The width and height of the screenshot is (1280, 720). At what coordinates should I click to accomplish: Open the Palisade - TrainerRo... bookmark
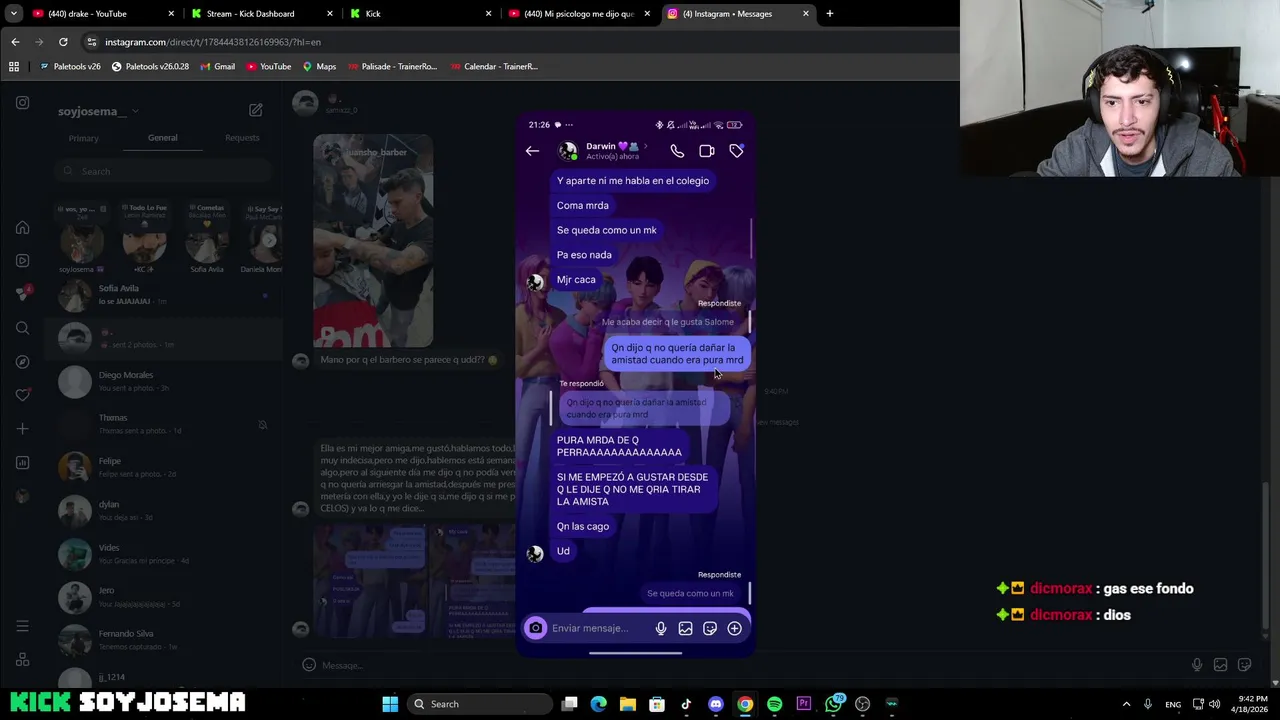(x=392, y=66)
